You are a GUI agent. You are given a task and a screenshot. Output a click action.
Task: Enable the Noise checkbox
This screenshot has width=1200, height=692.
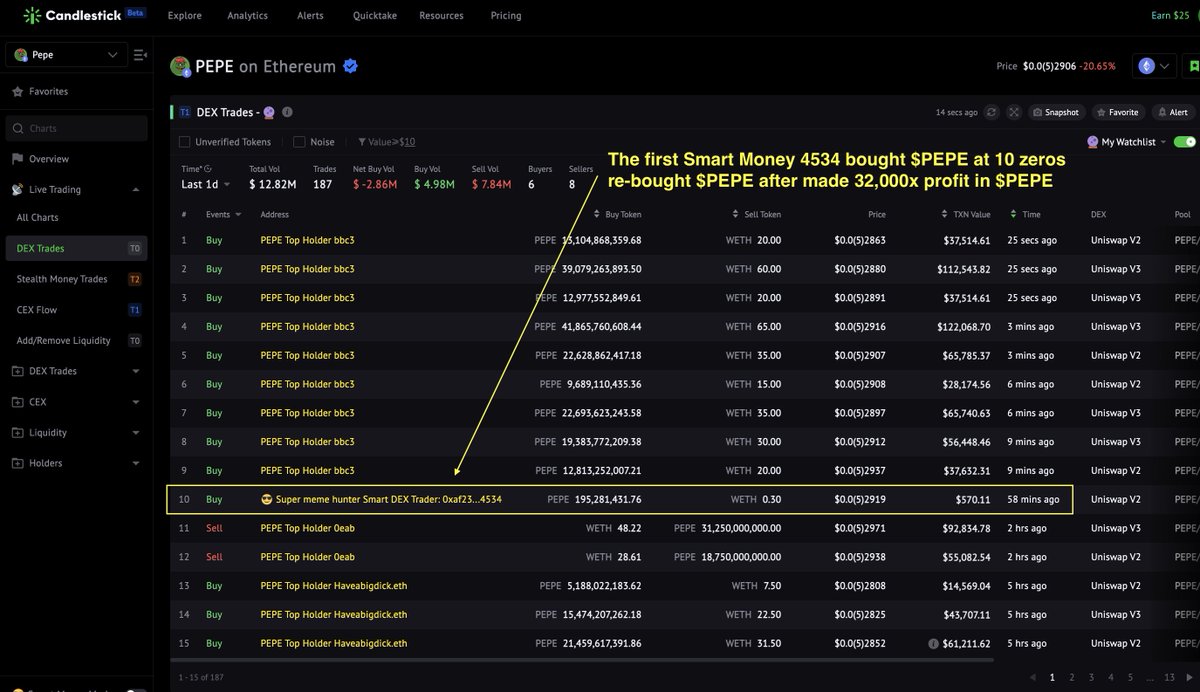(299, 142)
